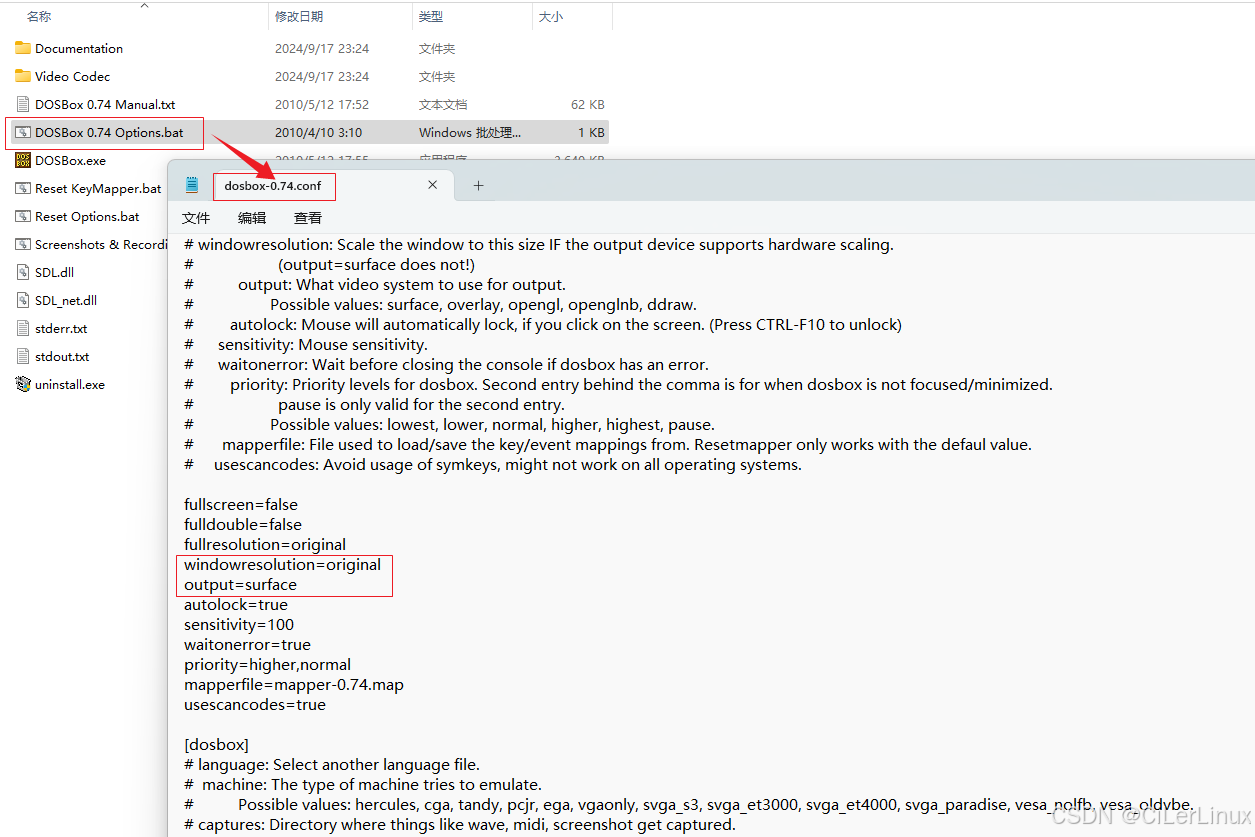Click the Video Codec folder name

pos(72,76)
